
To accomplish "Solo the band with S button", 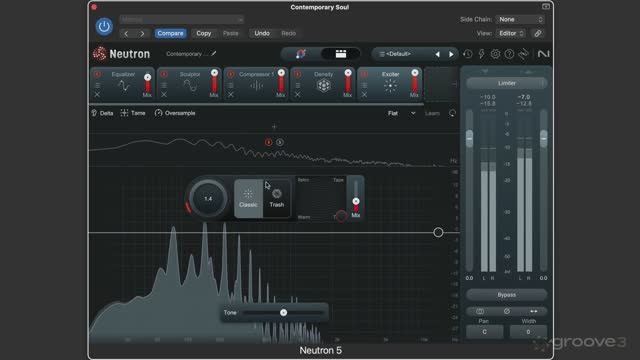I will click(280, 142).
